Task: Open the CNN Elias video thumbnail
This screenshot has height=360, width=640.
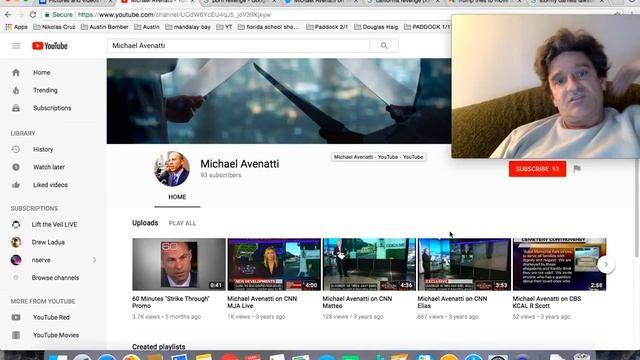Action: point(464,264)
